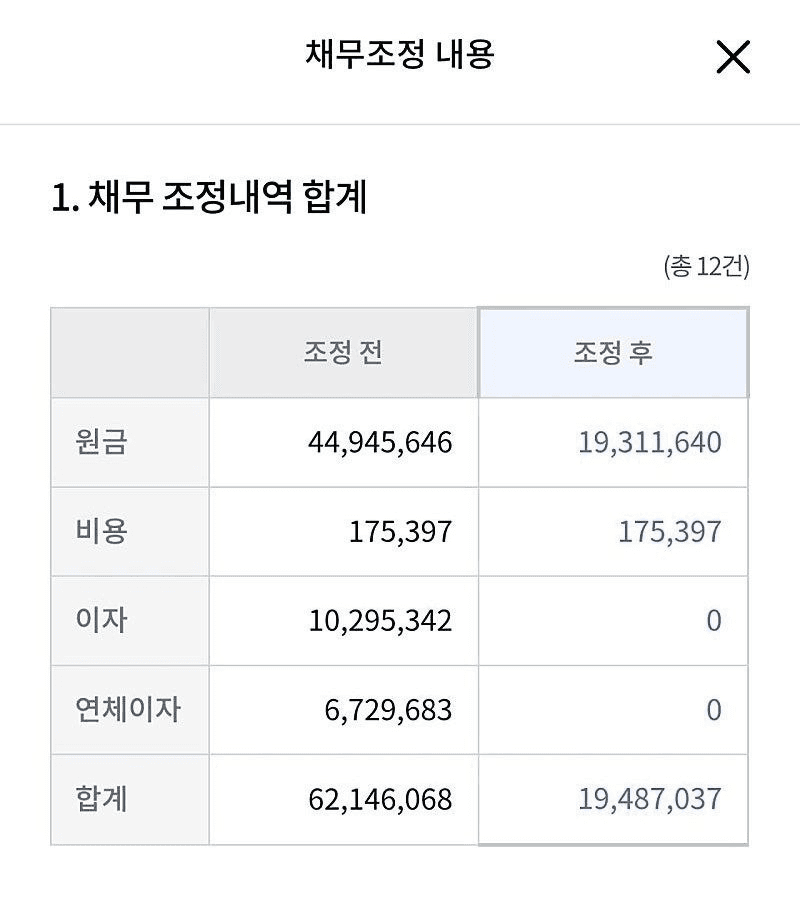The image size is (800, 898).
Task: Close the 채무조정 내용 dialog
Action: click(x=733, y=58)
